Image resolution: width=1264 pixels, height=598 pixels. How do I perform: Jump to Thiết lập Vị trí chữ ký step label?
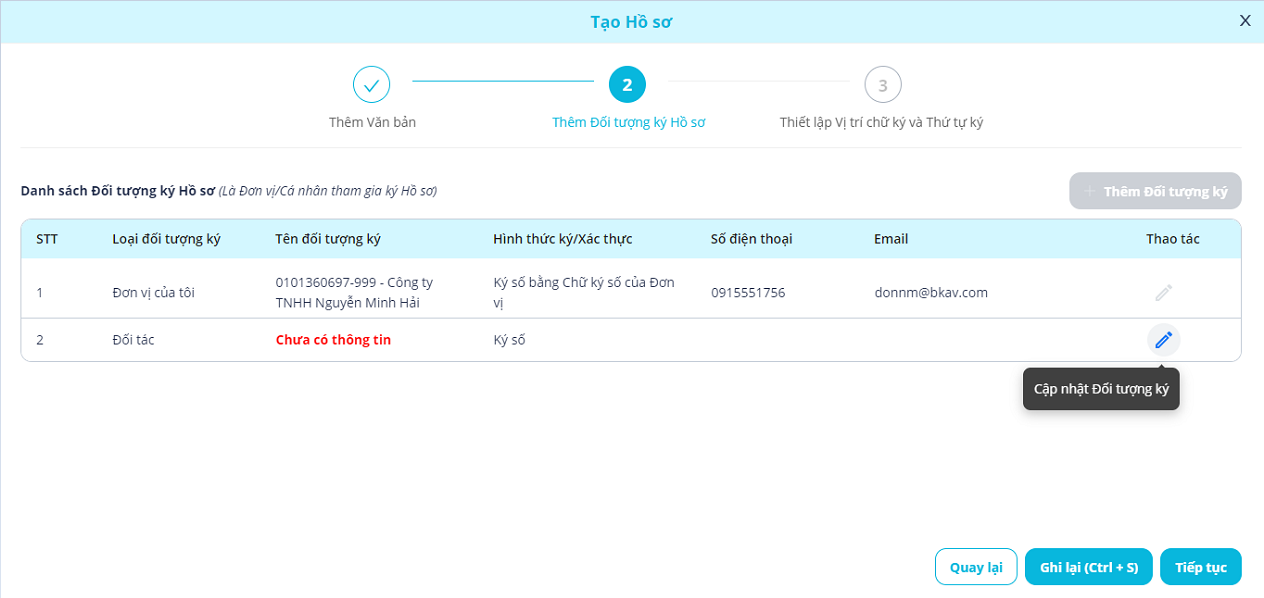coord(882,123)
